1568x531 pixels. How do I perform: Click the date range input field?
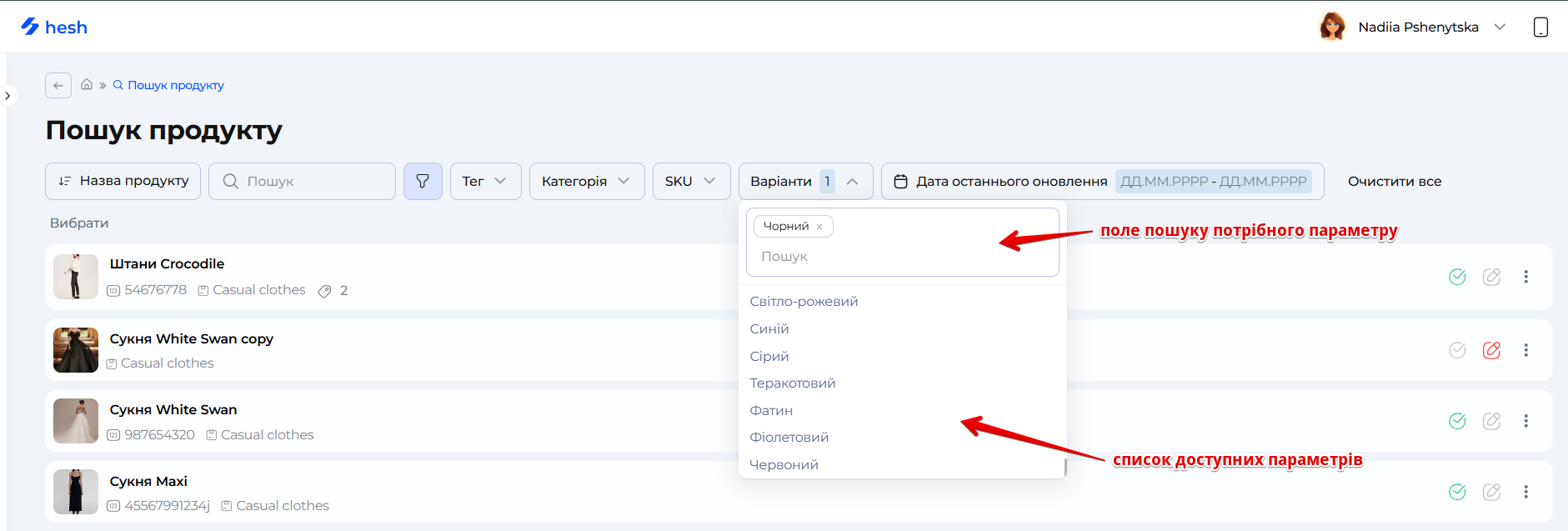pos(1213,181)
